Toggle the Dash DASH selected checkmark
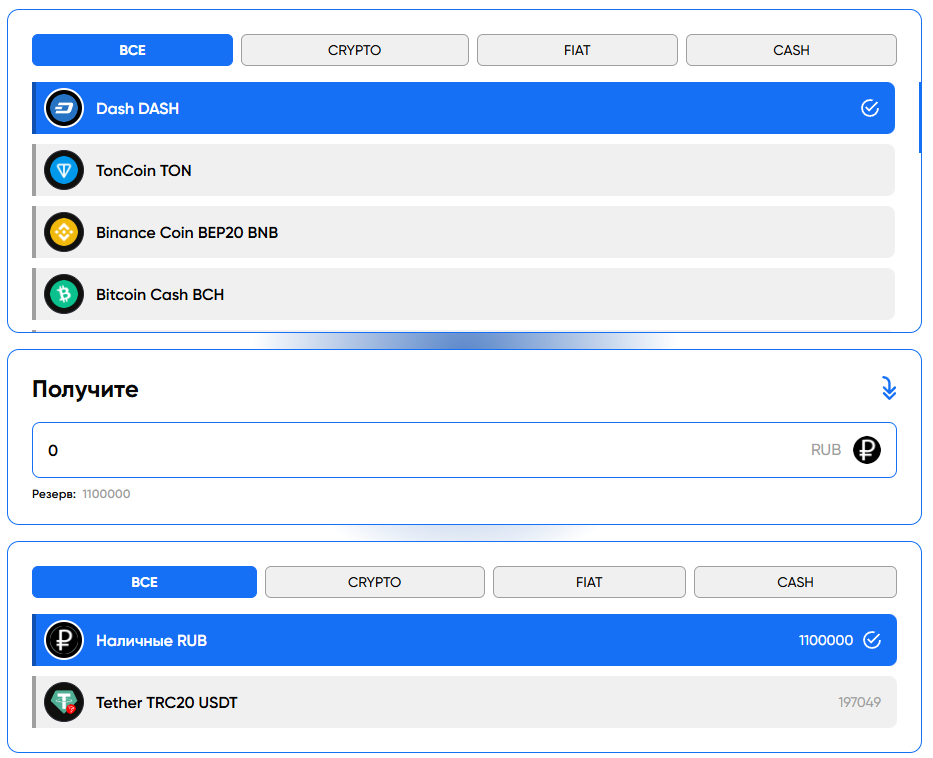This screenshot has width=933, height=758. pyautogui.click(x=870, y=108)
